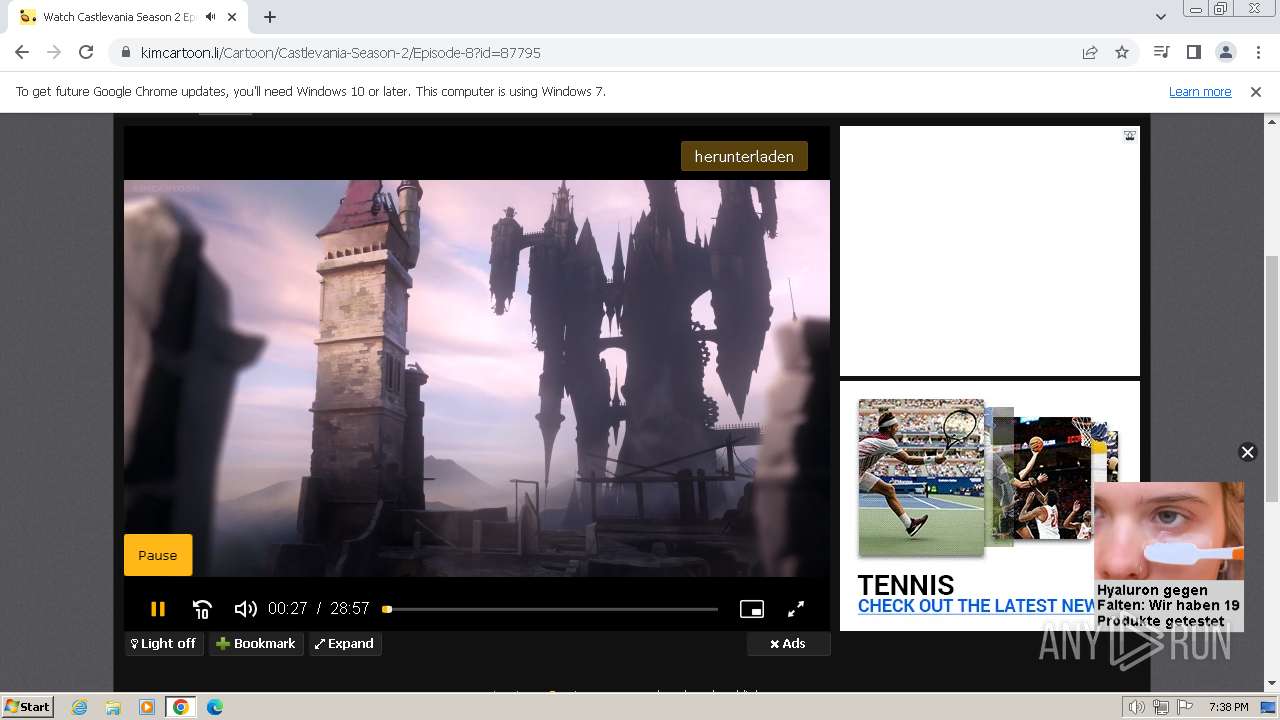This screenshot has width=1280, height=720.
Task: Share this page from the address bar
Action: [1090, 53]
